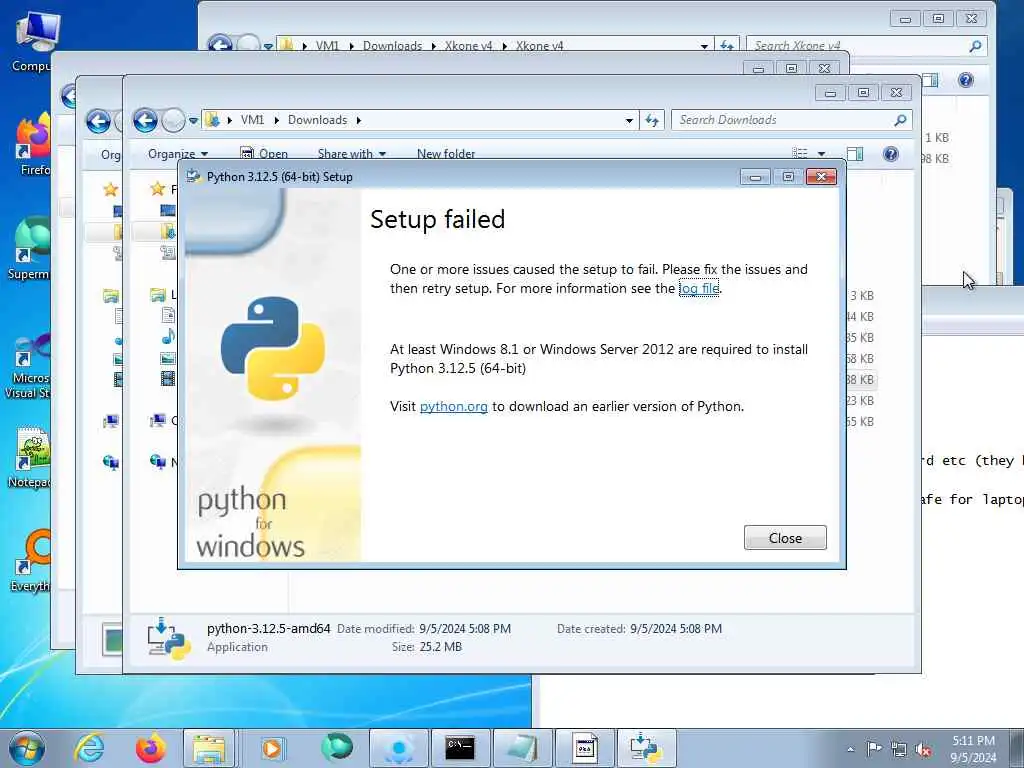Click the Python Setup title bar icon
The height and width of the screenshot is (768, 1024).
pos(193,176)
